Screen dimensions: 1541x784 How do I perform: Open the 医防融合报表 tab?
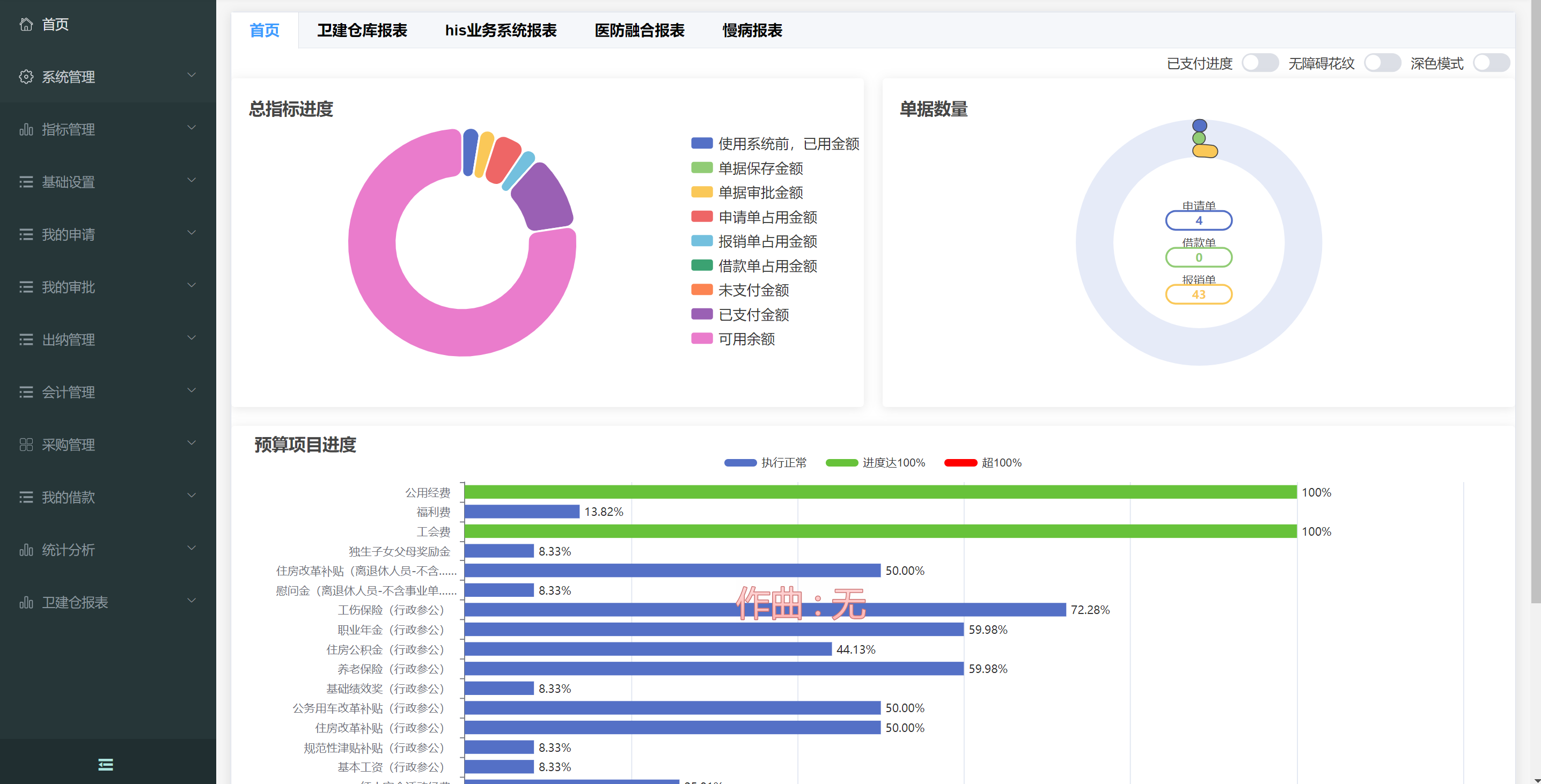pyautogui.click(x=640, y=30)
